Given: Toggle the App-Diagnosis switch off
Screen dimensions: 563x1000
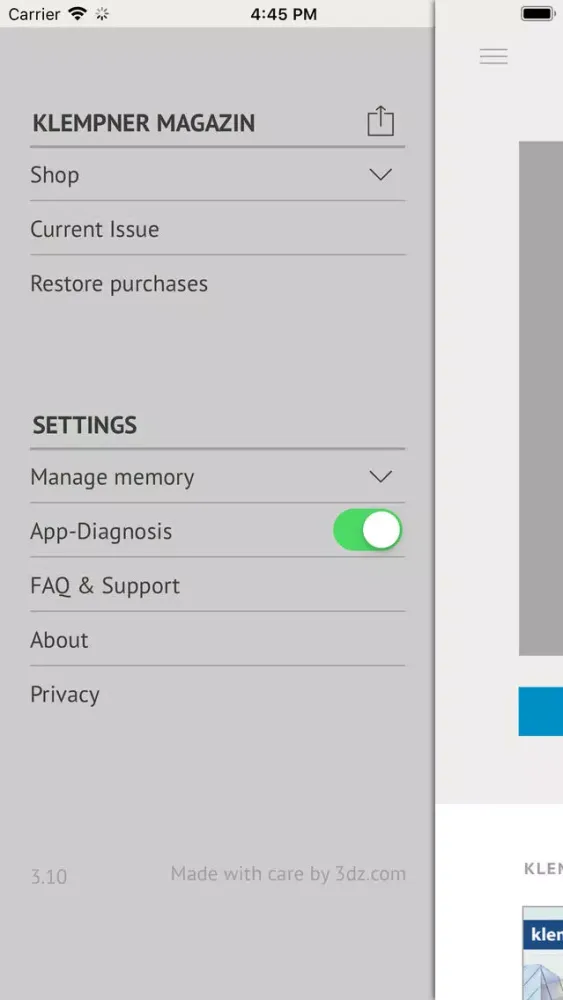Looking at the screenshot, I should [367, 530].
